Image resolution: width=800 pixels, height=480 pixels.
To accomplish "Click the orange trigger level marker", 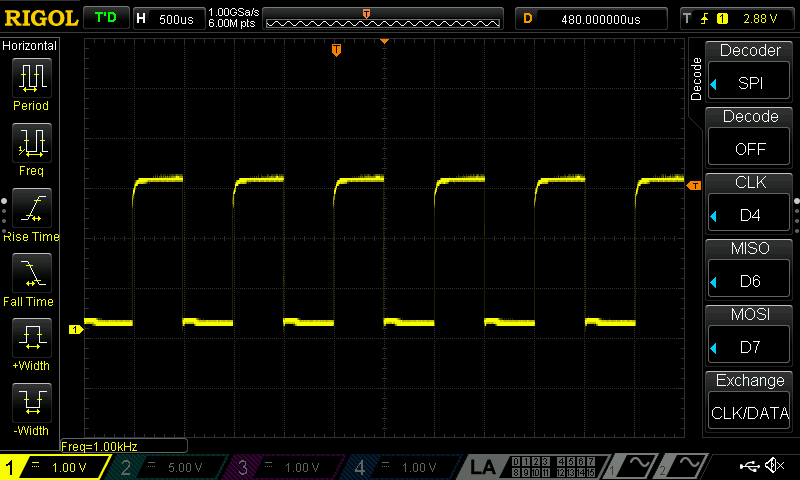I will 693,186.
